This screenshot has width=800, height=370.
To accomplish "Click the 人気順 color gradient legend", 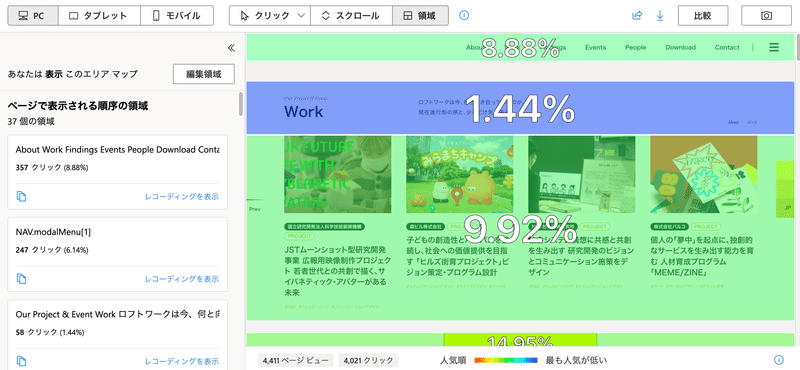I will click(x=506, y=360).
